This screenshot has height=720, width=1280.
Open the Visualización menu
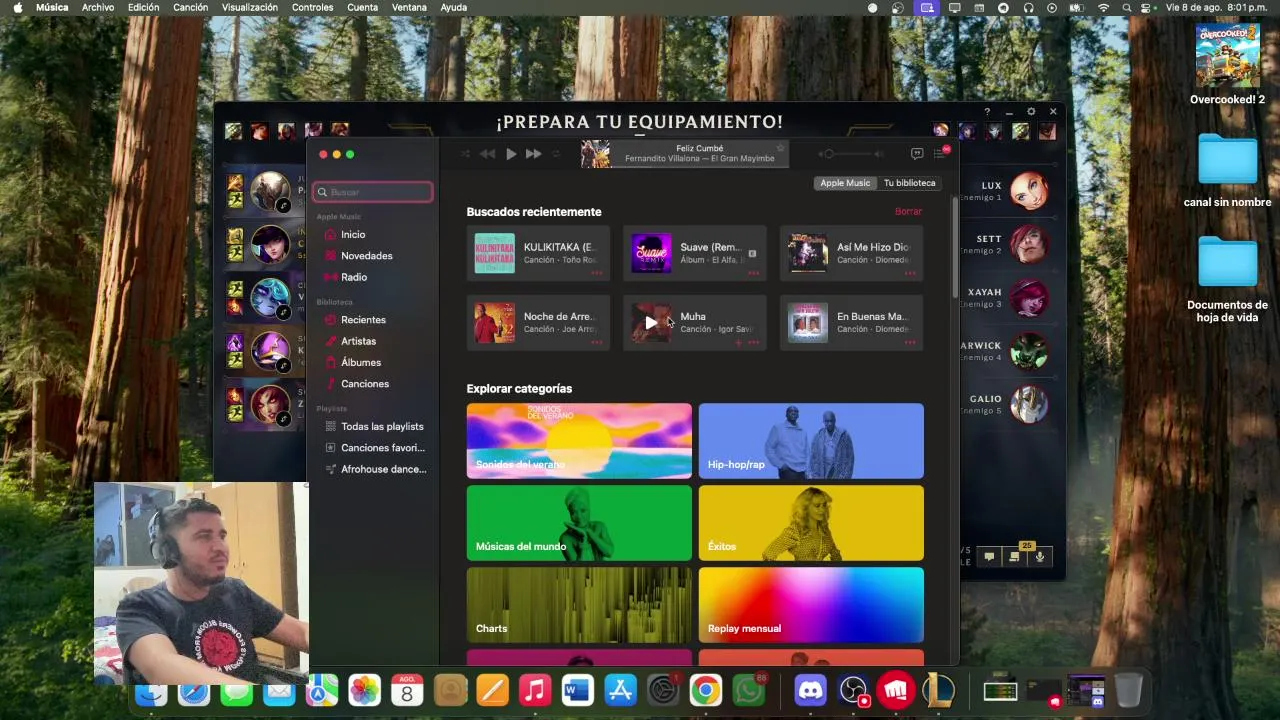250,7
